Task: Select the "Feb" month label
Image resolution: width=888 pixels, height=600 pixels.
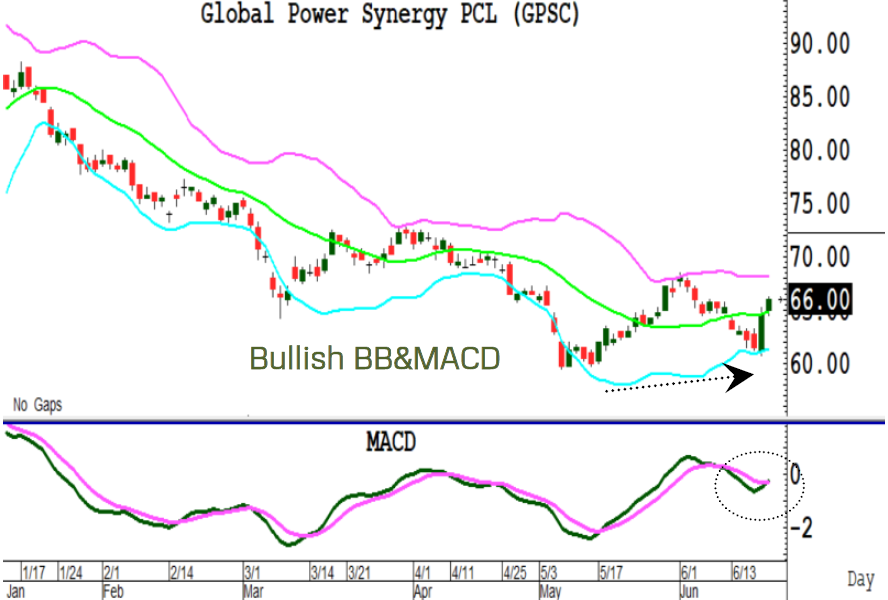Action: pos(113,591)
